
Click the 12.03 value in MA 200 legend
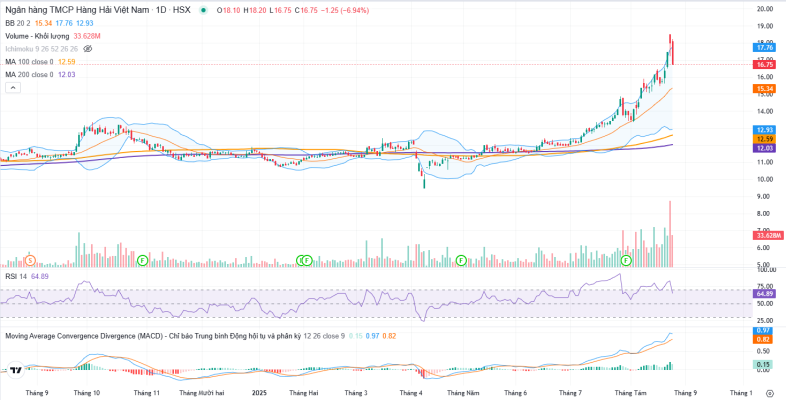[x=66, y=75]
